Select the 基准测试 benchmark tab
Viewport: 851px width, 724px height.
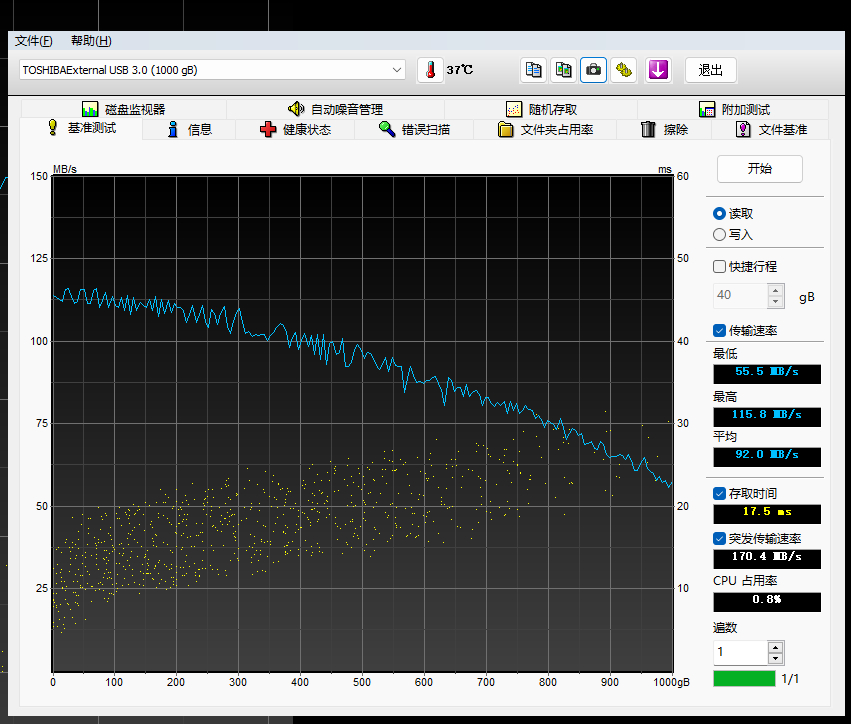pos(81,128)
